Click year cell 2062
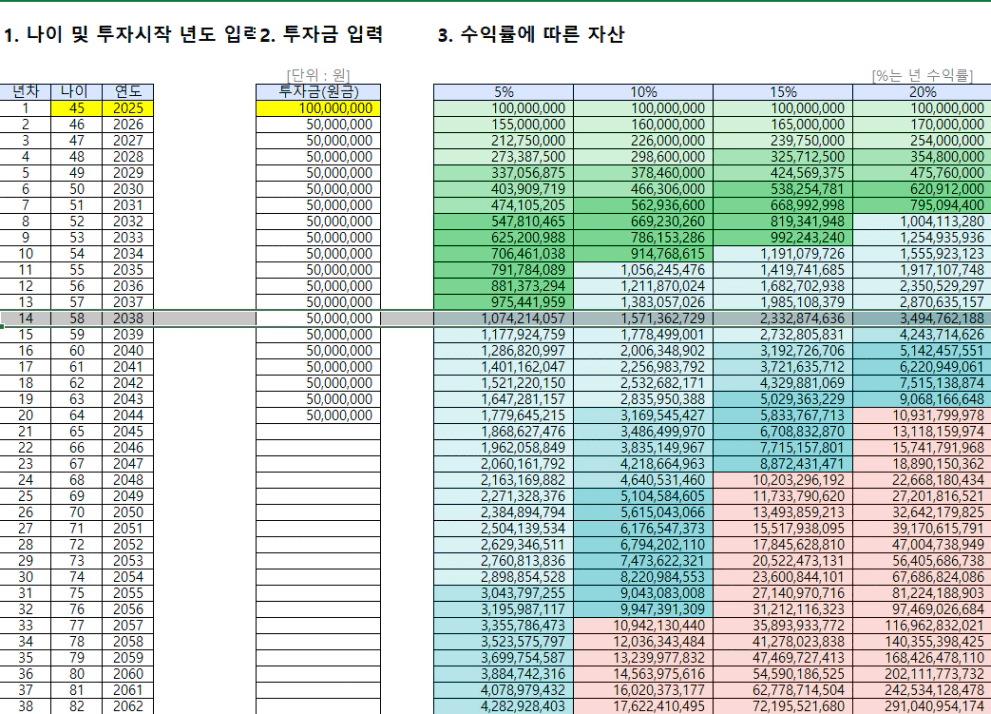Screen dimensions: 991x714 128,706
